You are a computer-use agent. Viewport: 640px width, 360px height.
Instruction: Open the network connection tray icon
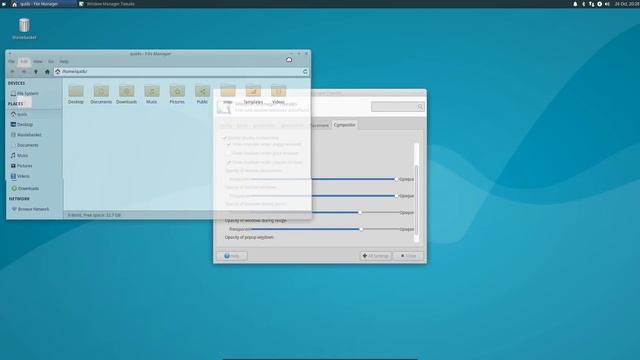click(591, 4)
